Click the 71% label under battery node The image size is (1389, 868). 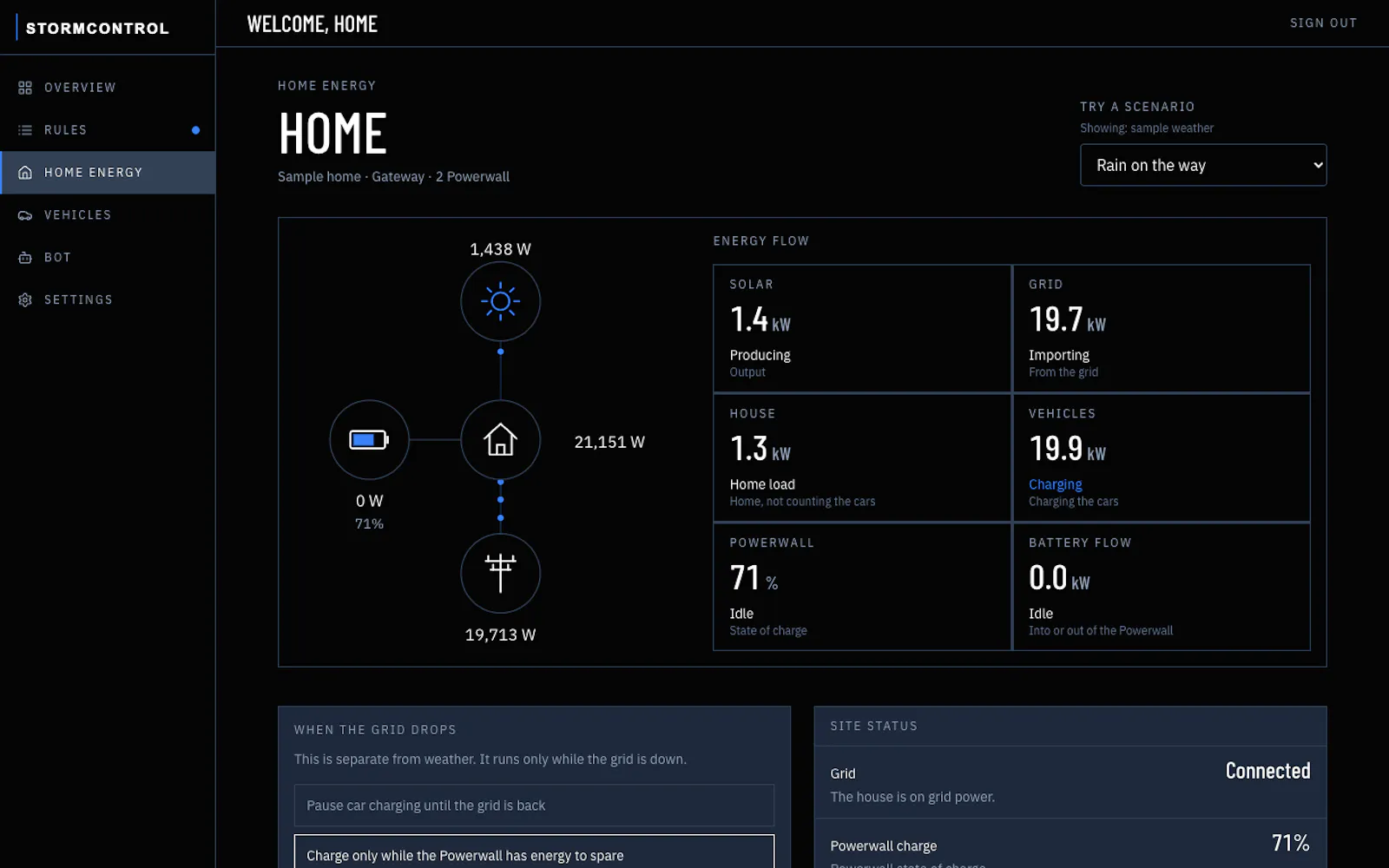tap(369, 523)
